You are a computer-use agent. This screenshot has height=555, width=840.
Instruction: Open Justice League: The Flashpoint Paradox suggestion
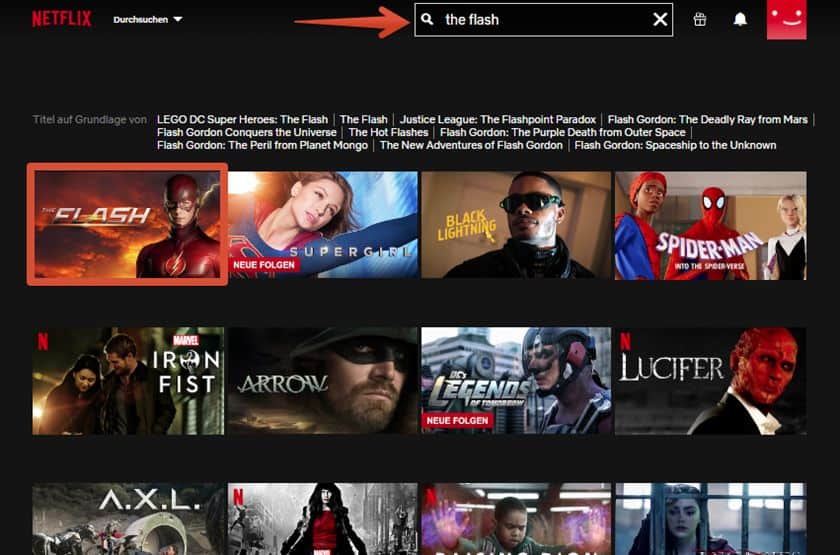tap(498, 119)
